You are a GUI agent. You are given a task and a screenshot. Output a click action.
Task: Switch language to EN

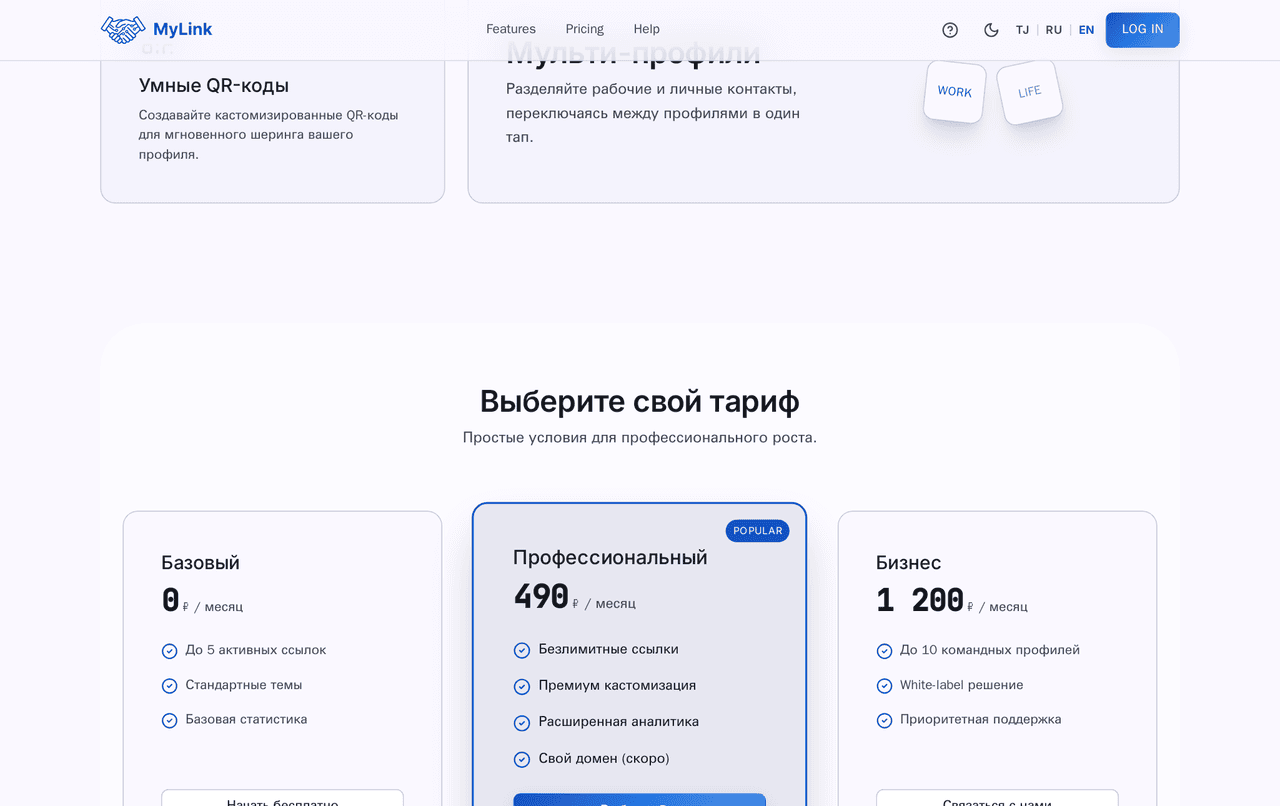(x=1086, y=30)
